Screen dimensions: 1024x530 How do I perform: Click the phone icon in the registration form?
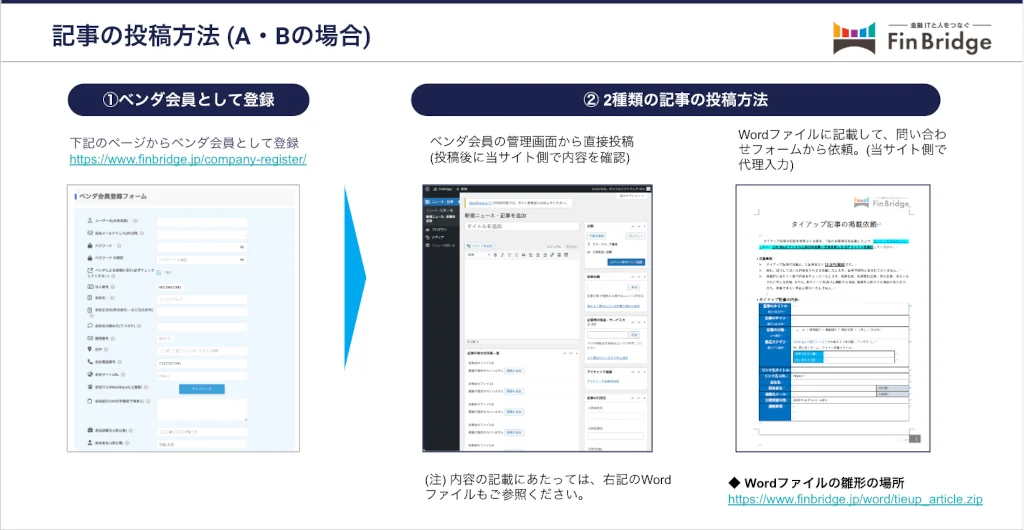(x=89, y=362)
